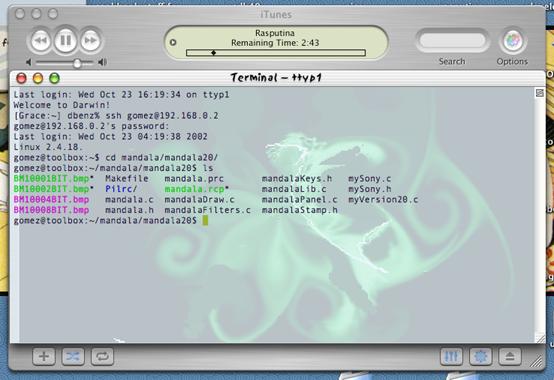554x380 pixels.
Task: Click the Terminal title bar text
Action: click(x=276, y=77)
